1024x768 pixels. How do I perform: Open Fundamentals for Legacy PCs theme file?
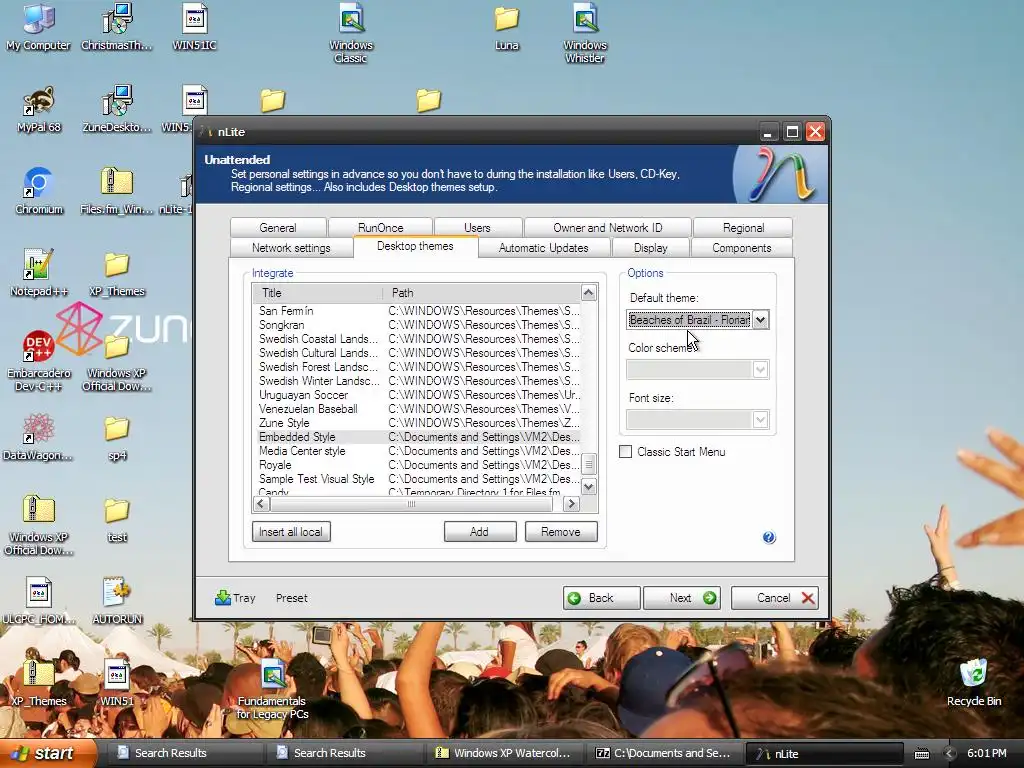pos(272,690)
